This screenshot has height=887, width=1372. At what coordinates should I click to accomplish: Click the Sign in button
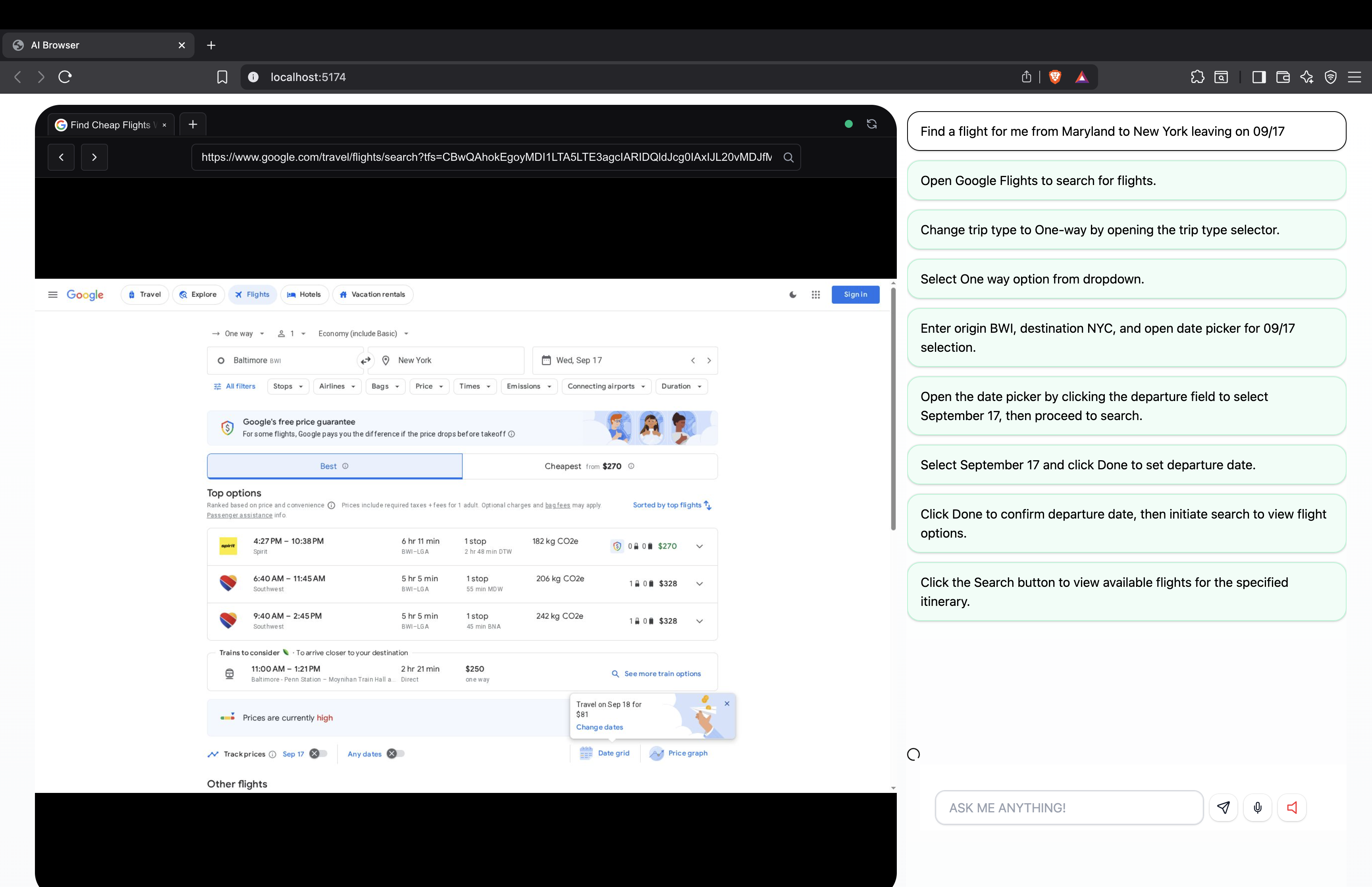pyautogui.click(x=855, y=294)
